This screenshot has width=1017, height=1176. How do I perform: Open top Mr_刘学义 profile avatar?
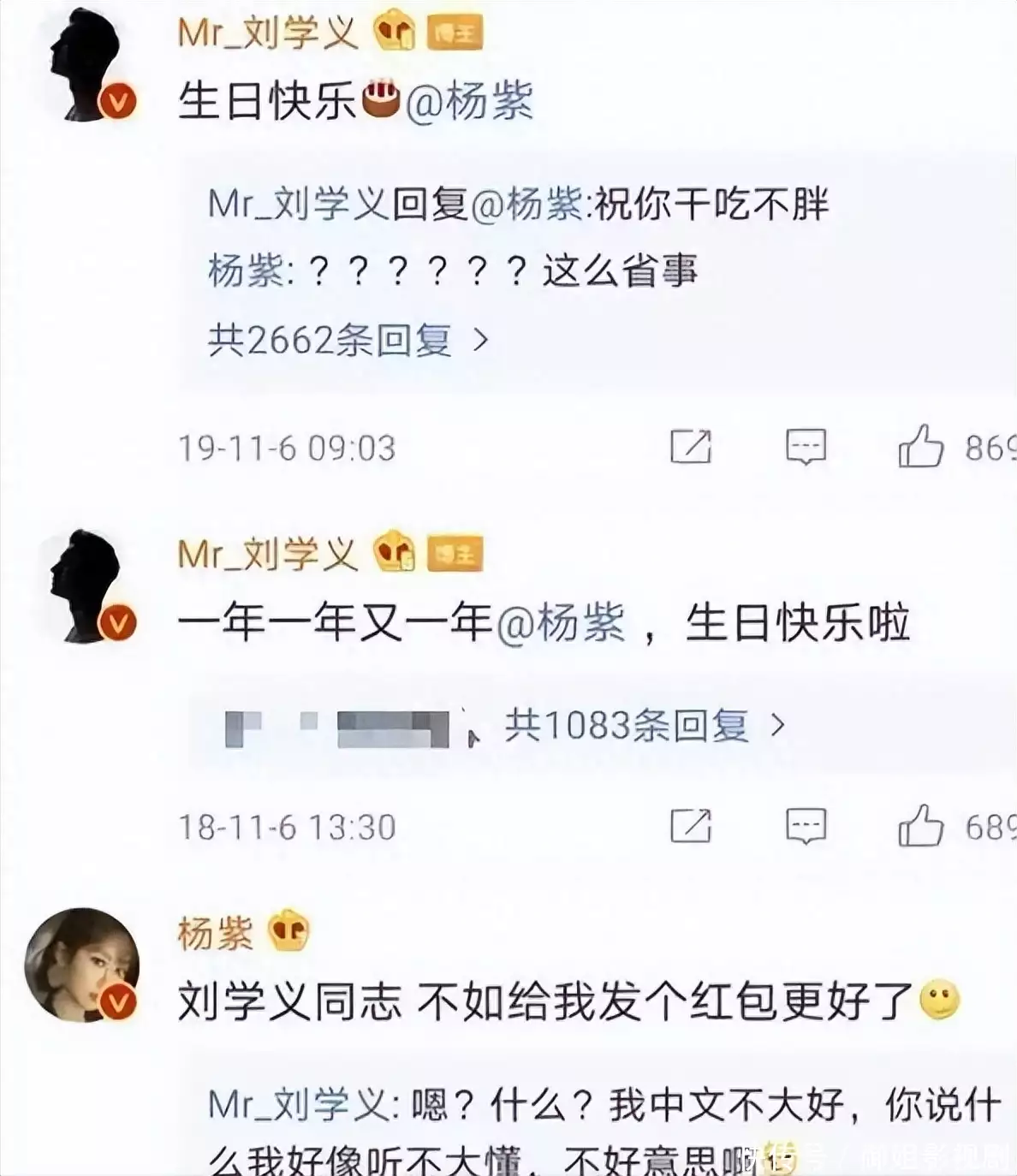pos(86,65)
